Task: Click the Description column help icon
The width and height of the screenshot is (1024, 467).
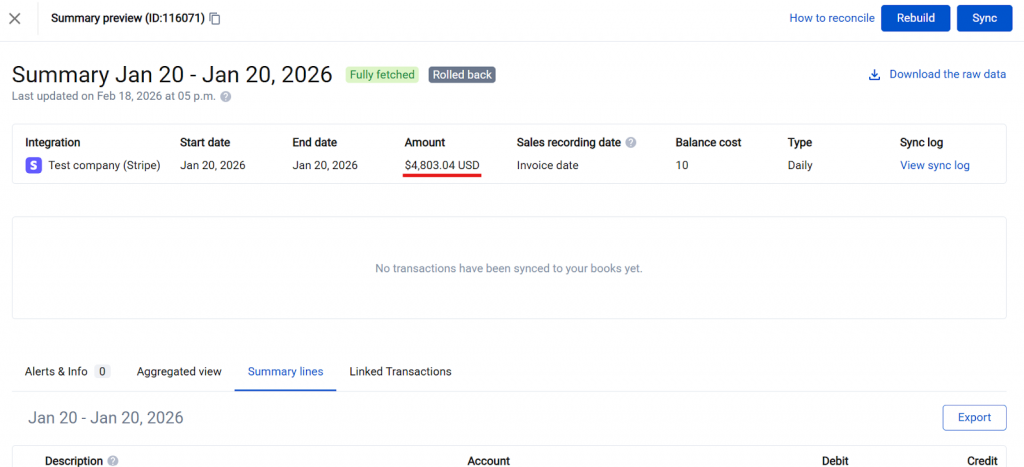Action: point(113,461)
